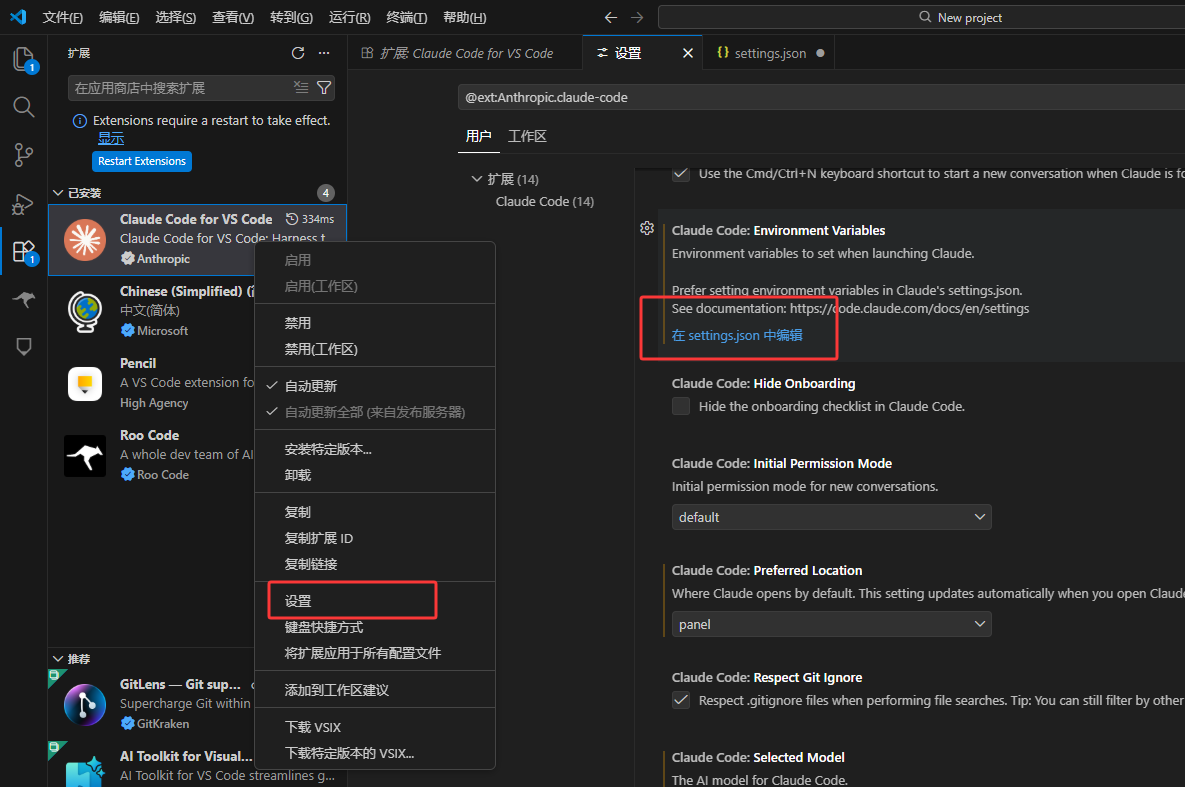Open the 查看(V) menu

[x=233, y=17]
